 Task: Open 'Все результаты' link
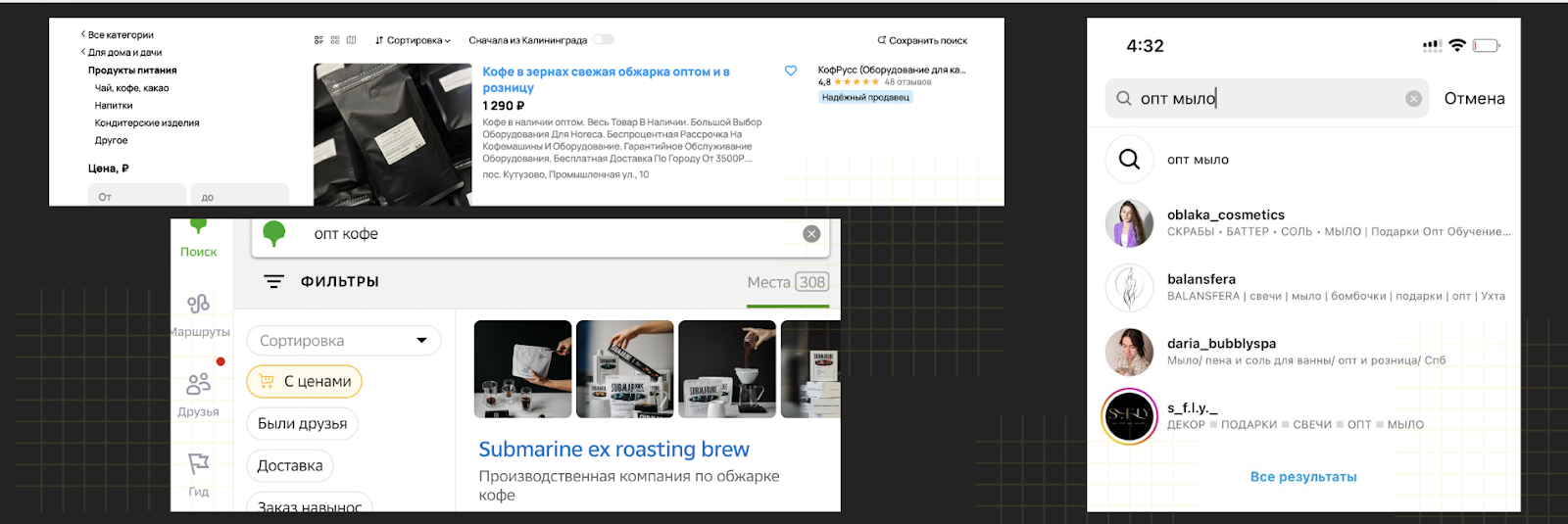pos(1303,477)
